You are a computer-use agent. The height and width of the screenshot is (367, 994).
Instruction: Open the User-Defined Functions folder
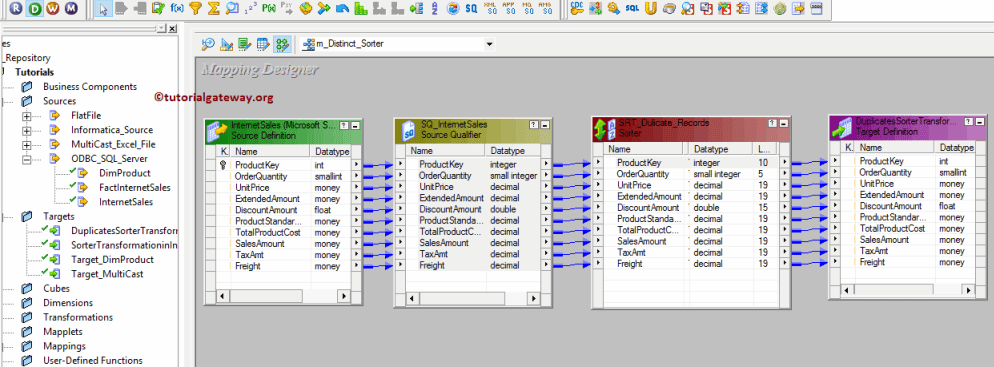(93, 361)
